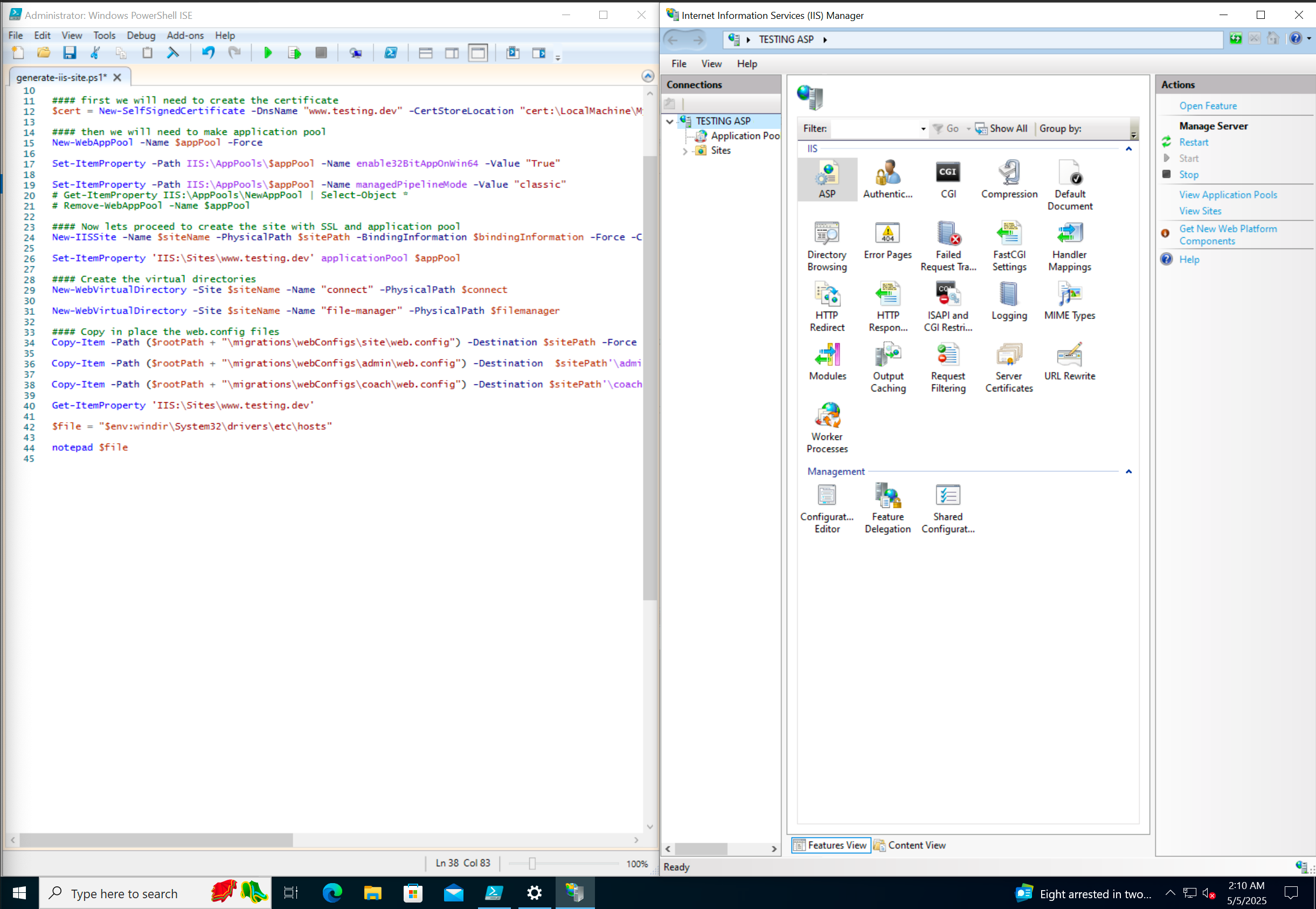
Task: Open the CGI feature
Action: pos(948,180)
